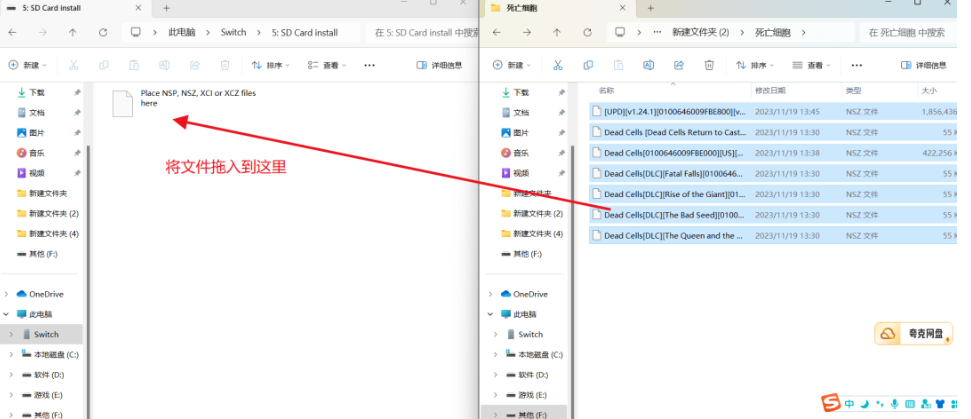971x419 pixels.
Task: Click Cut scissors icon in right window toolbar
Action: [x=557, y=65]
